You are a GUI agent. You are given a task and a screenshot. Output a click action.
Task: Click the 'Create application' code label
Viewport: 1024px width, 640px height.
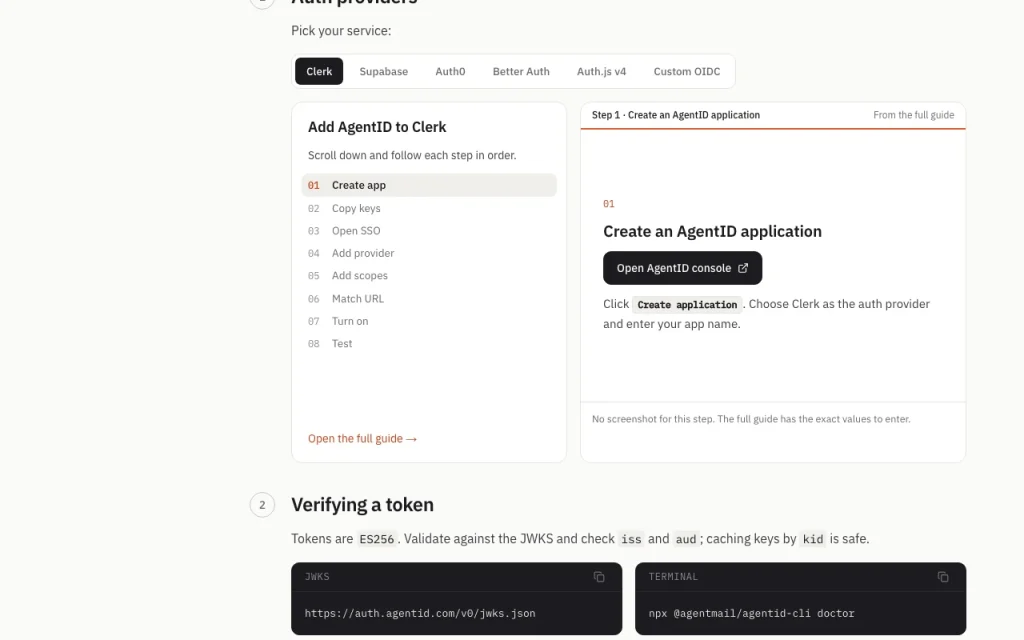tap(687, 305)
